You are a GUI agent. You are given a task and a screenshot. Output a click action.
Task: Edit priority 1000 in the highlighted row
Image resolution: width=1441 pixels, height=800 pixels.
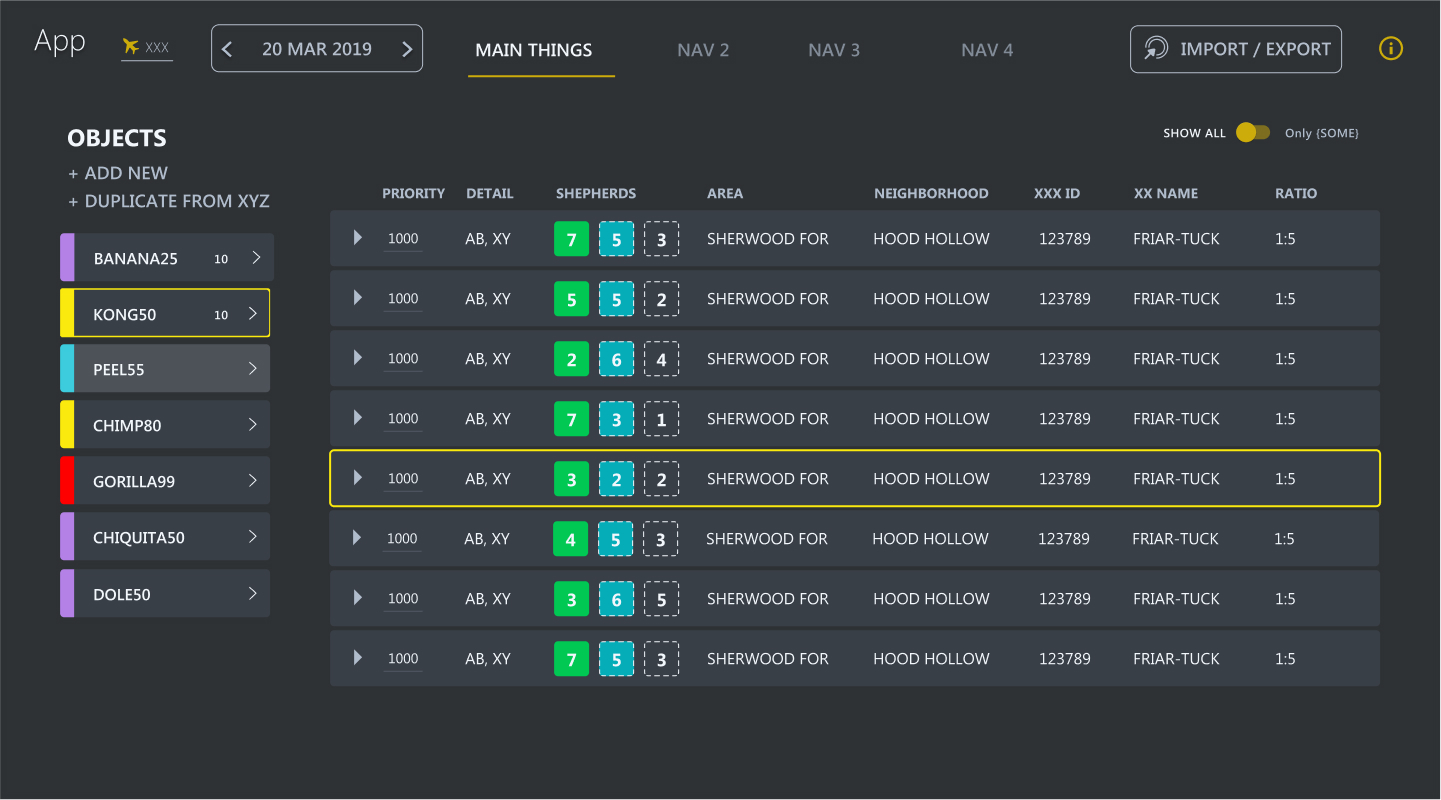tap(403, 480)
